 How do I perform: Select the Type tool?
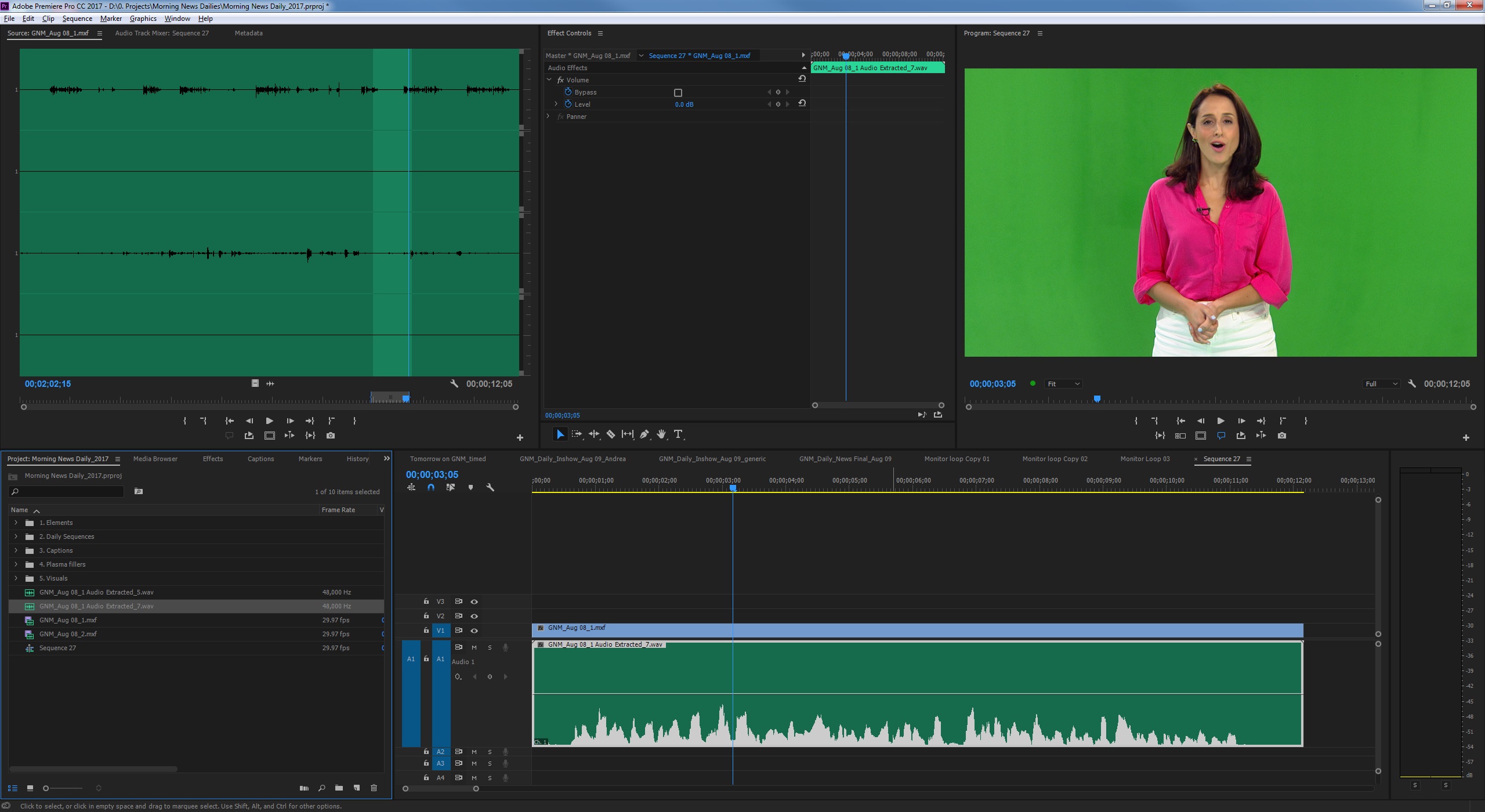(x=678, y=434)
